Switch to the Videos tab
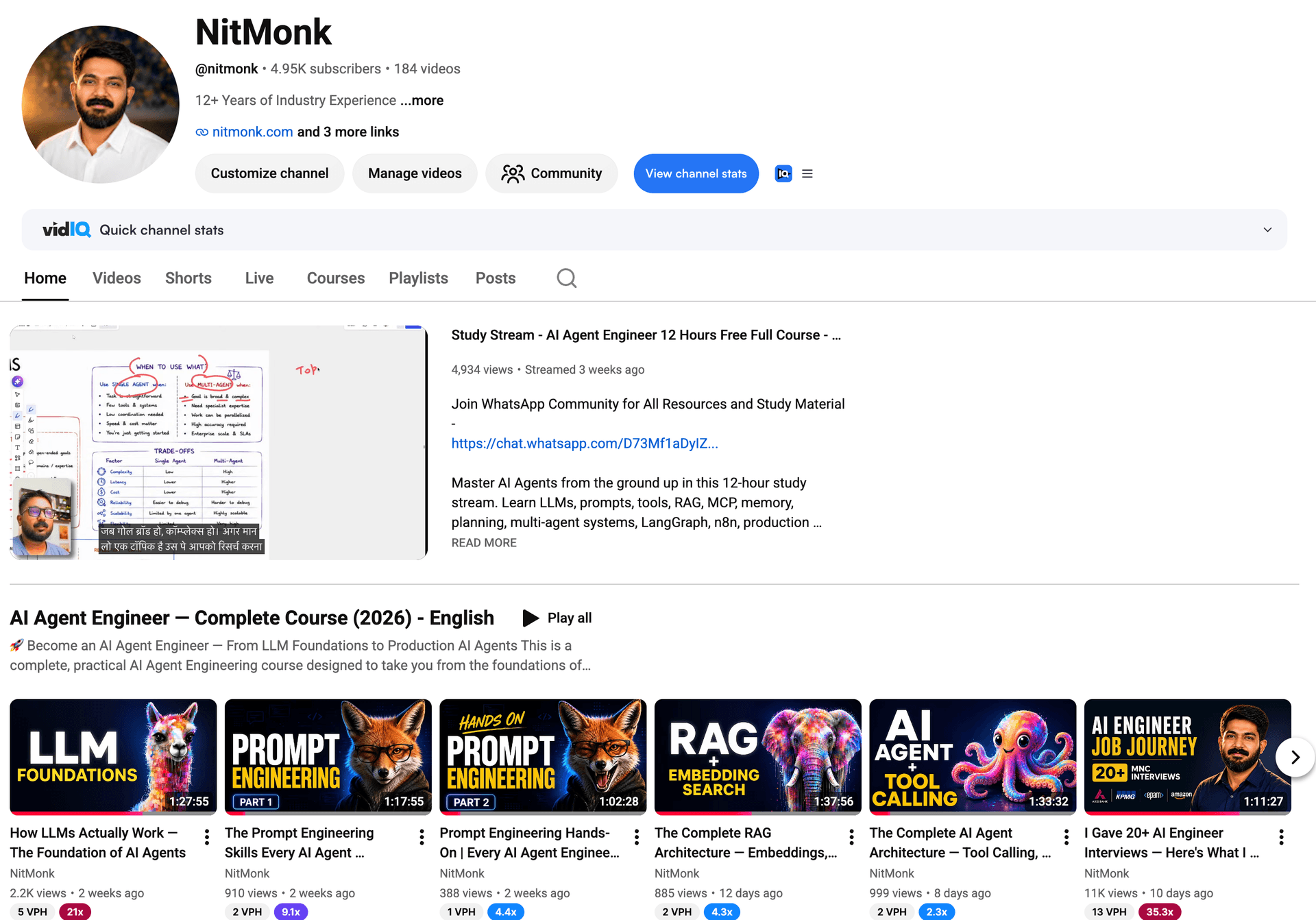This screenshot has width=1316, height=920. click(117, 278)
